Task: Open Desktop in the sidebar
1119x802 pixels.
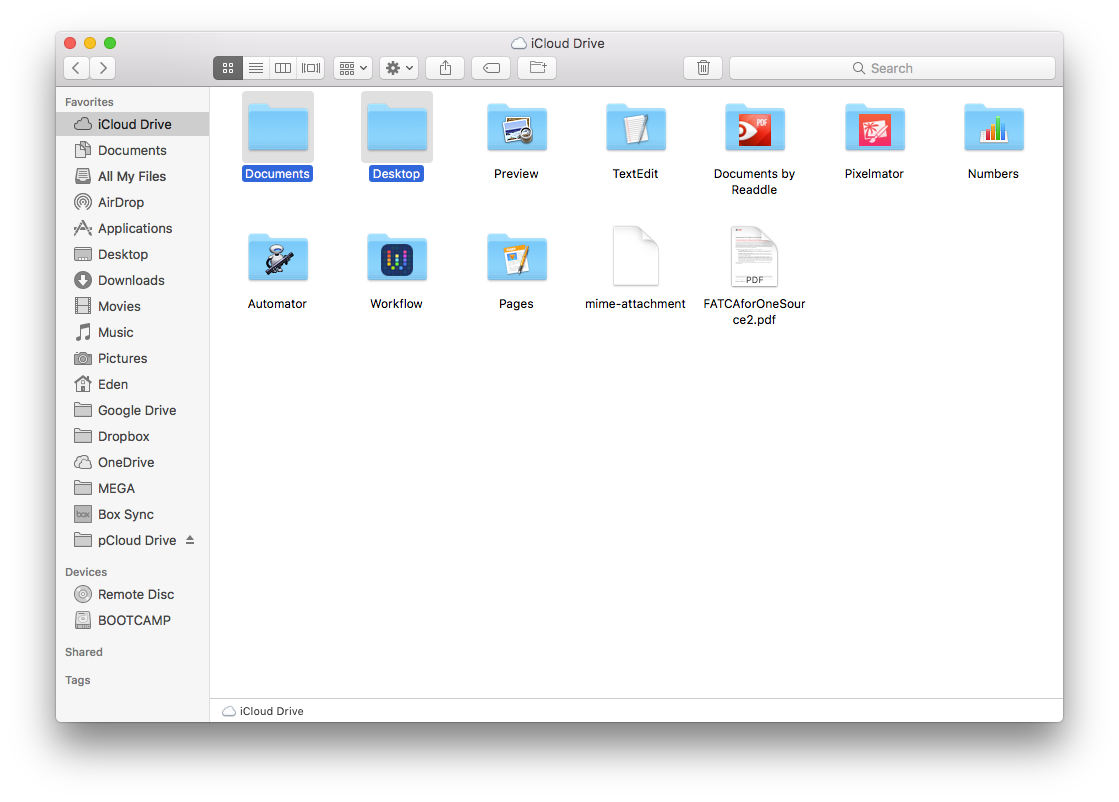Action: coord(133,254)
